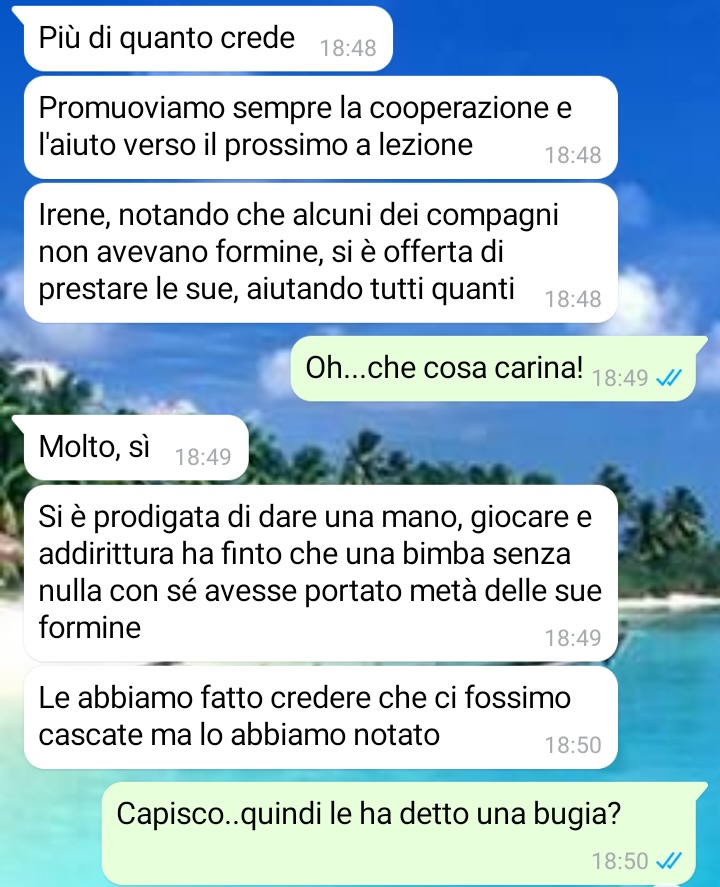Tap the 'Le abbiamo fatto credere' message
Viewport: 720px width, 887px height.
tap(321, 717)
